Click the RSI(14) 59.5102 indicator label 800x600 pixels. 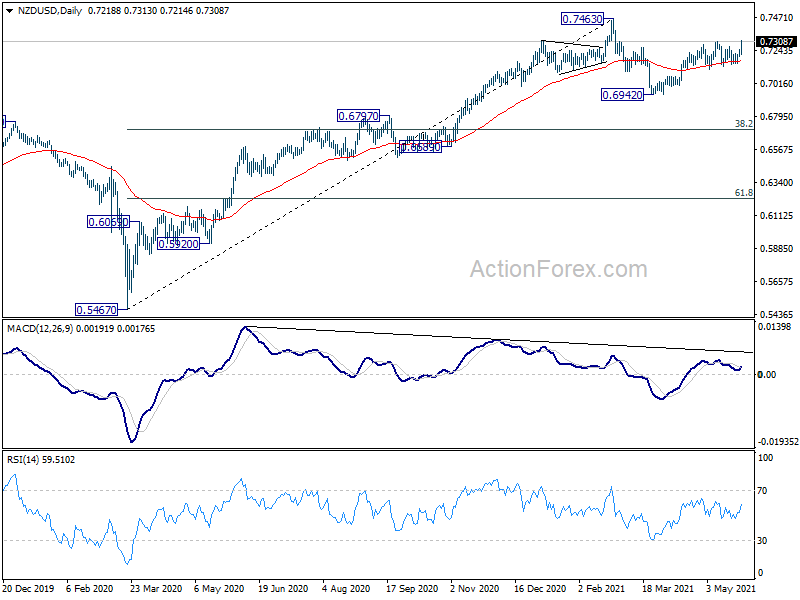coord(41,460)
